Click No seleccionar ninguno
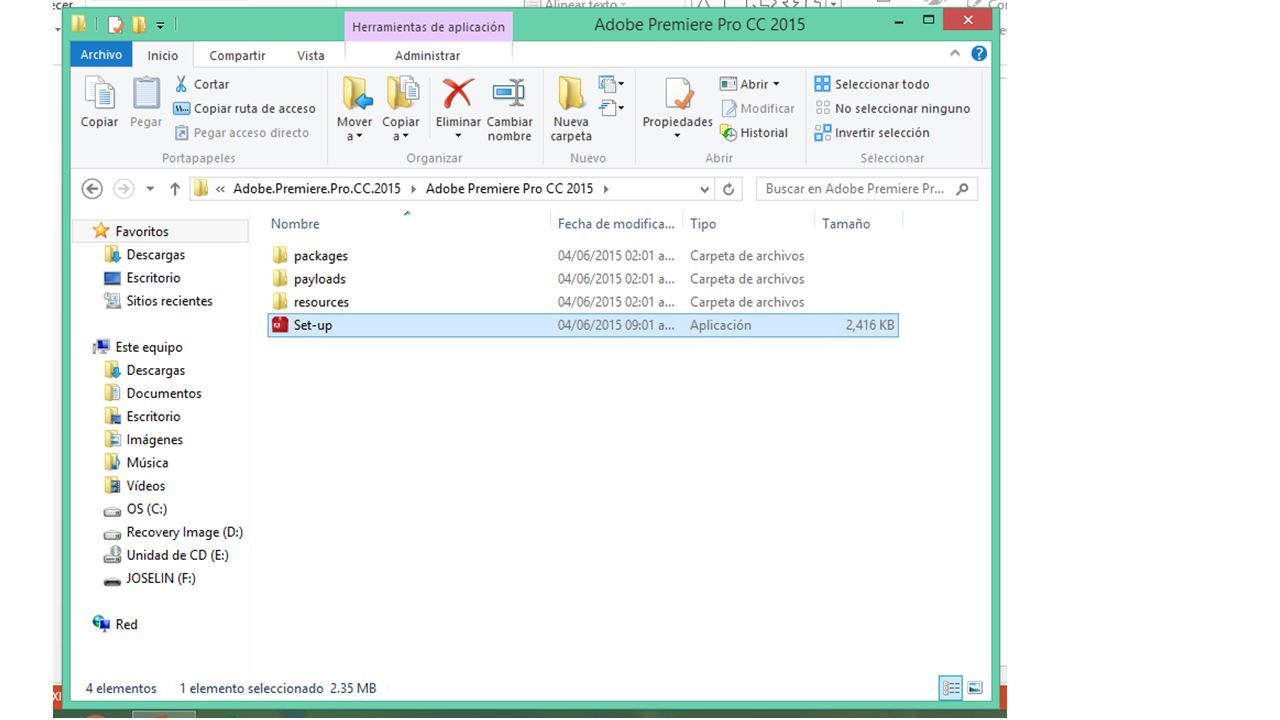Screen dimensions: 1280x720 point(892,108)
